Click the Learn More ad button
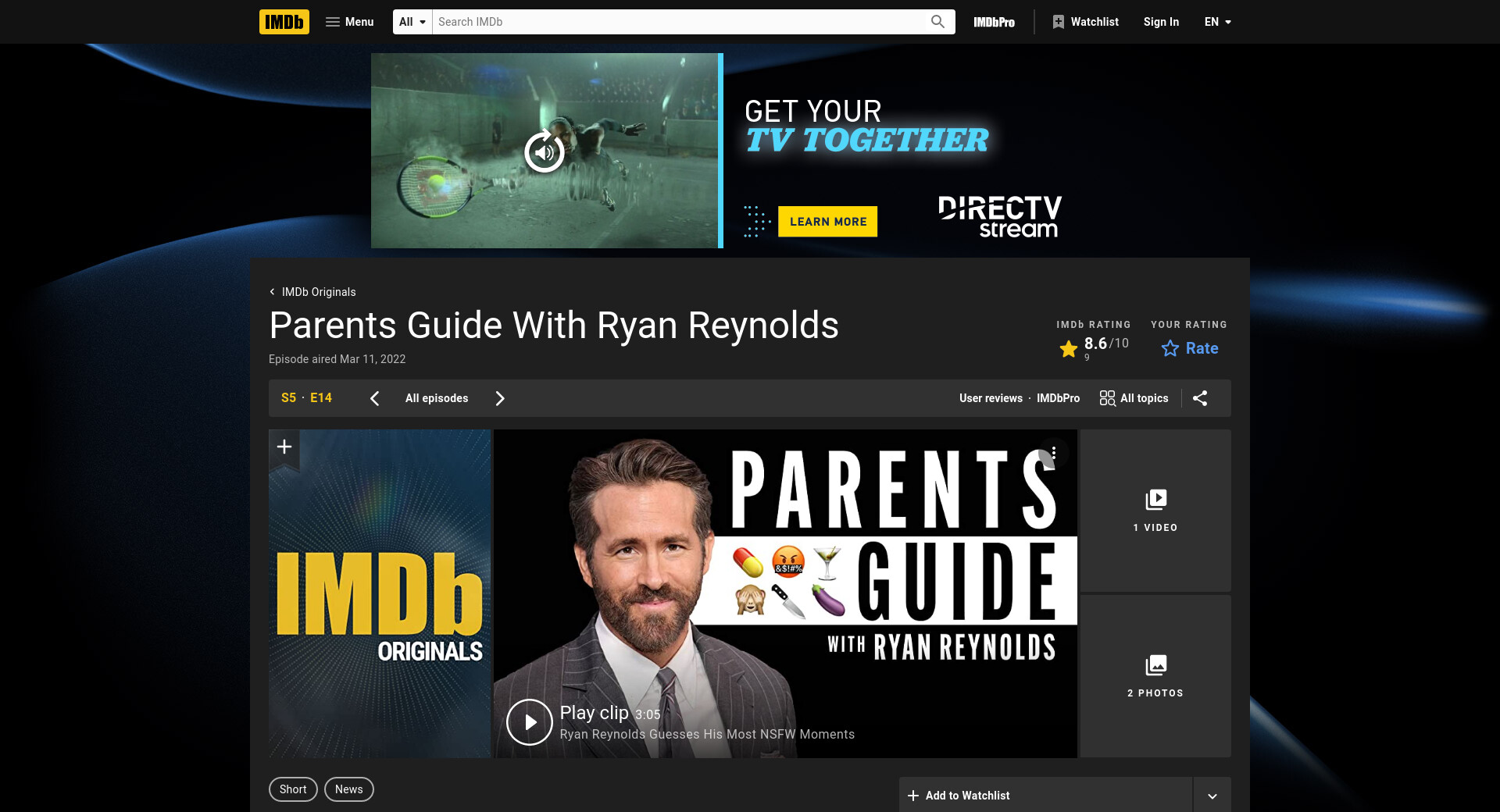1500x812 pixels. pyautogui.click(x=827, y=222)
